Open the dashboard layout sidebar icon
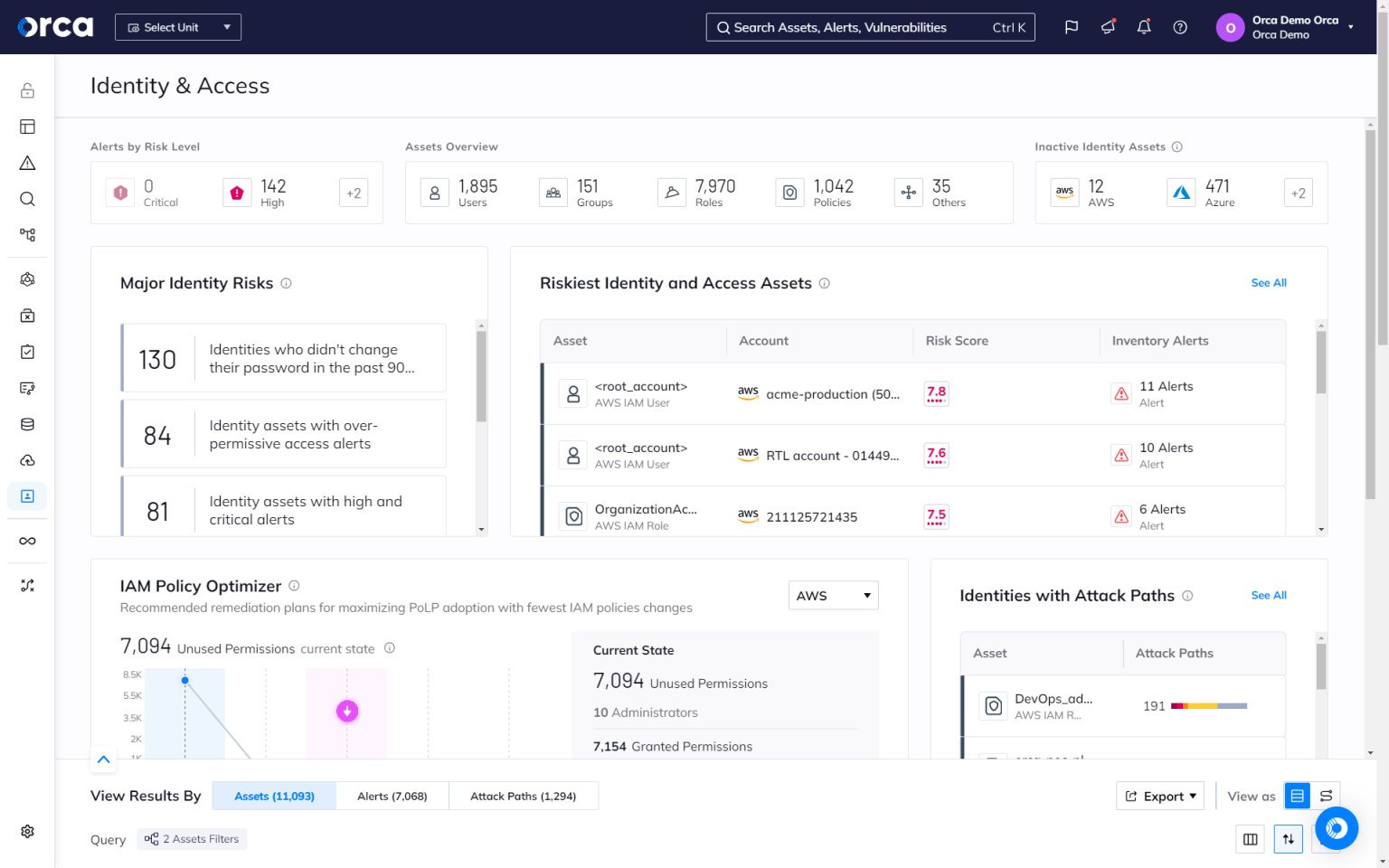Image resolution: width=1389 pixels, height=868 pixels. coord(27,127)
